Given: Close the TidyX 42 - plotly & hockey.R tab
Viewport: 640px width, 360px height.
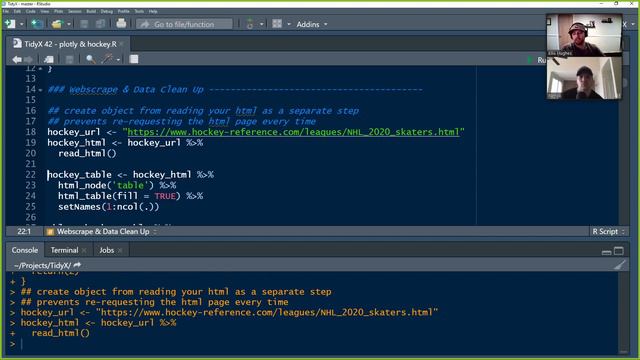Looking at the screenshot, I should [122, 44].
